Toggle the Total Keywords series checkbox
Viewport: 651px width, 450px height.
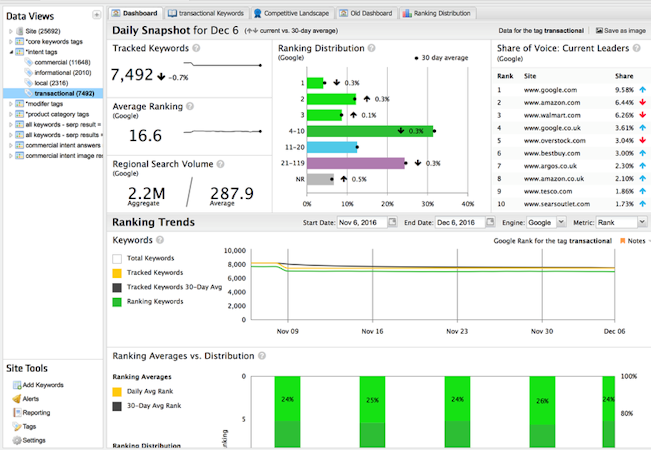point(117,259)
